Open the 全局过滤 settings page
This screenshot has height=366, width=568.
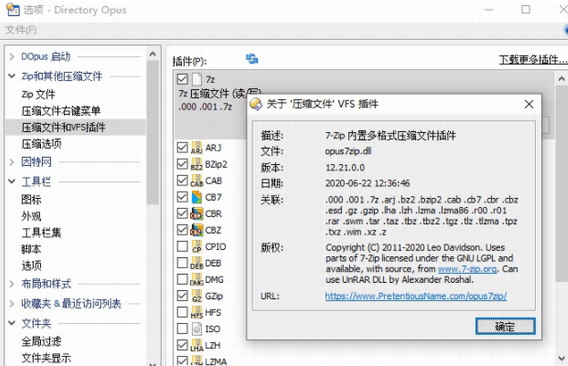(41, 341)
